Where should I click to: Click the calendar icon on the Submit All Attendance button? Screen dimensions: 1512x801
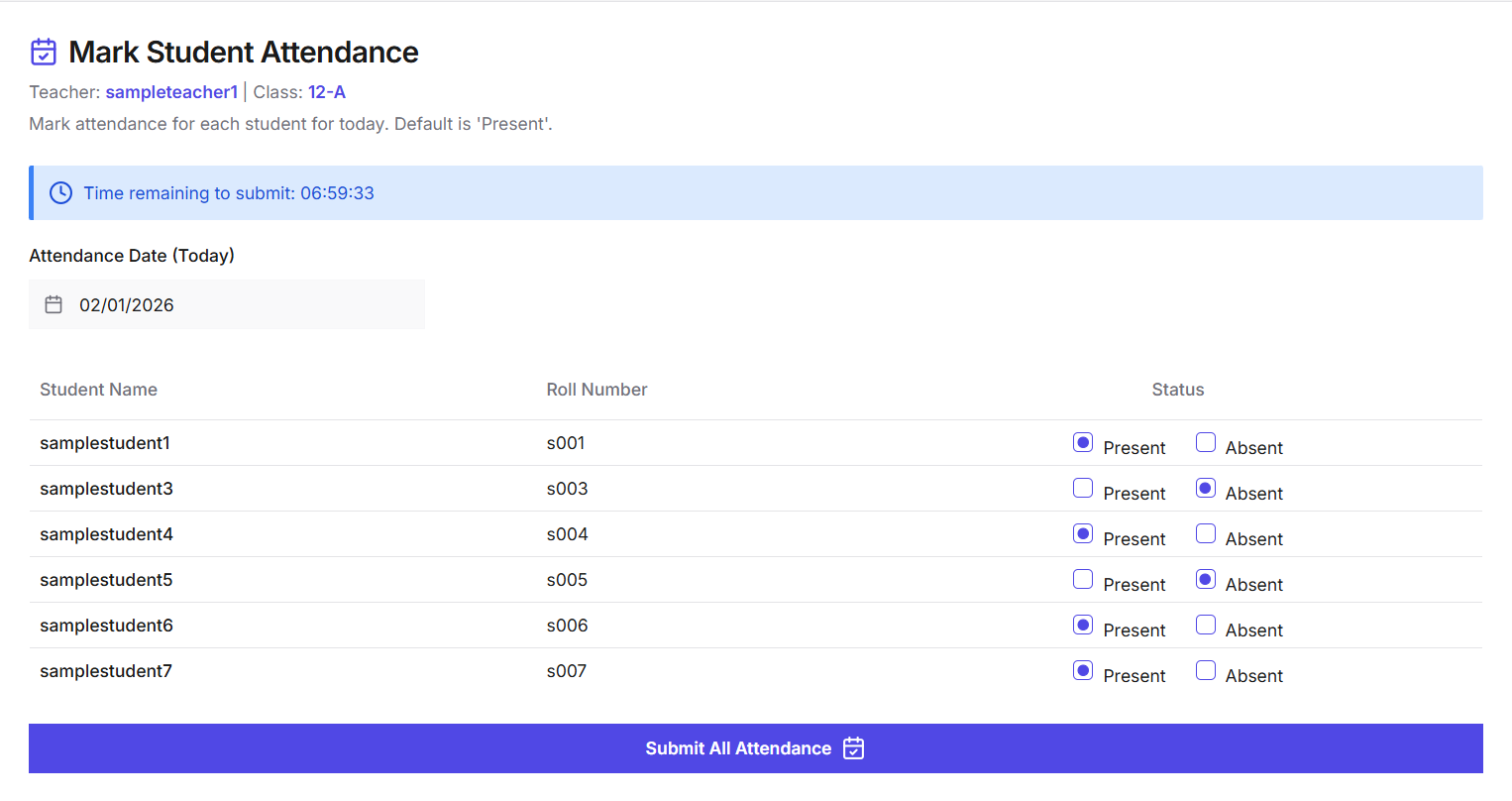coord(853,748)
